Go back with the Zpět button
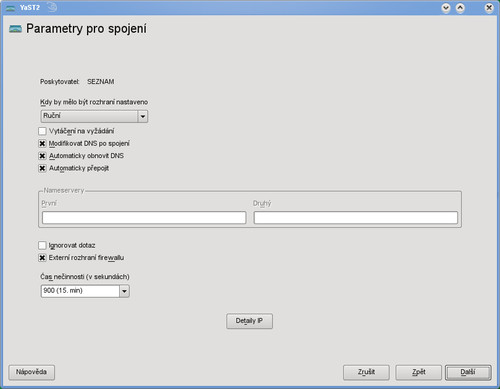The width and height of the screenshot is (500, 389). point(419,372)
